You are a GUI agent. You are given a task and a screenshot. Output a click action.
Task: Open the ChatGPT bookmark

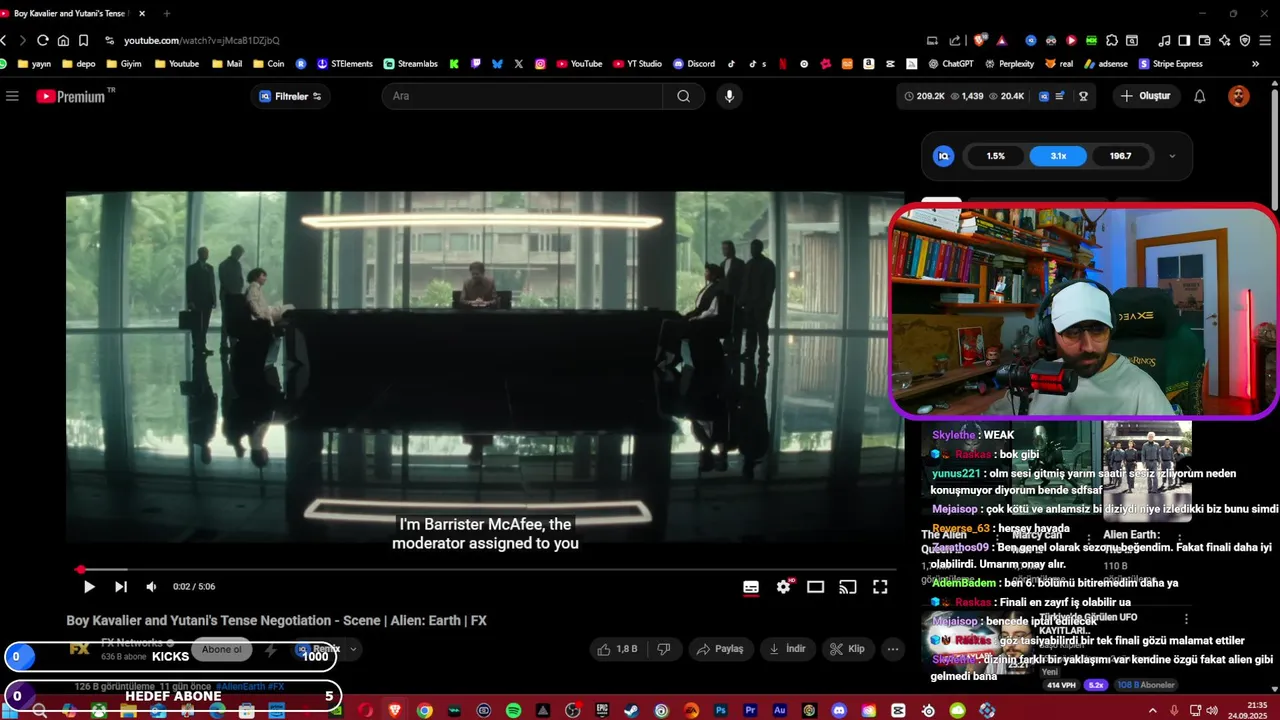pos(950,64)
